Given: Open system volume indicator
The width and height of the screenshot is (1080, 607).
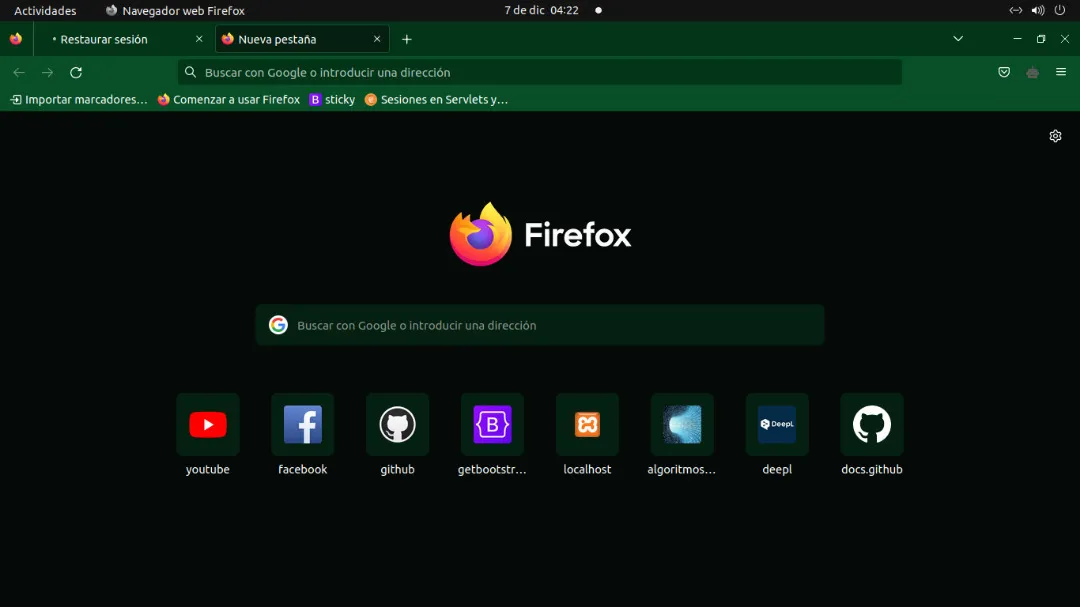Looking at the screenshot, I should (x=1038, y=10).
